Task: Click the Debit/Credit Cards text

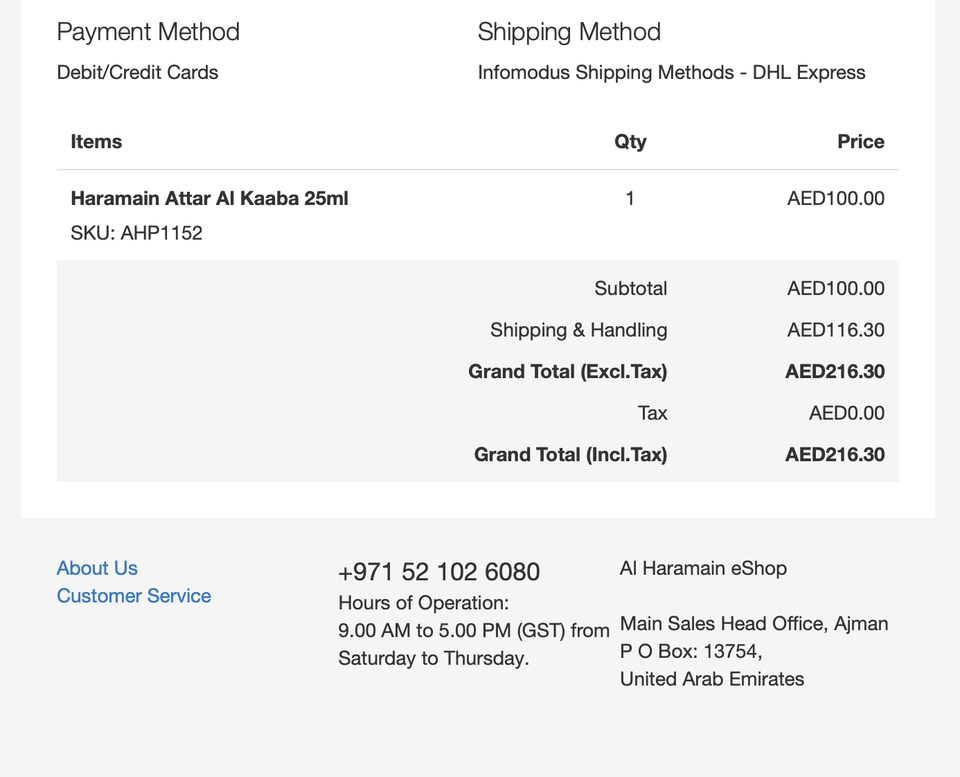Action: click(x=137, y=72)
